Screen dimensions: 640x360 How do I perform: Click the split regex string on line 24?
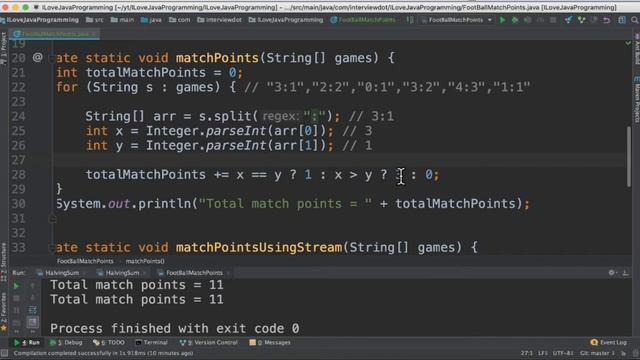[314, 116]
